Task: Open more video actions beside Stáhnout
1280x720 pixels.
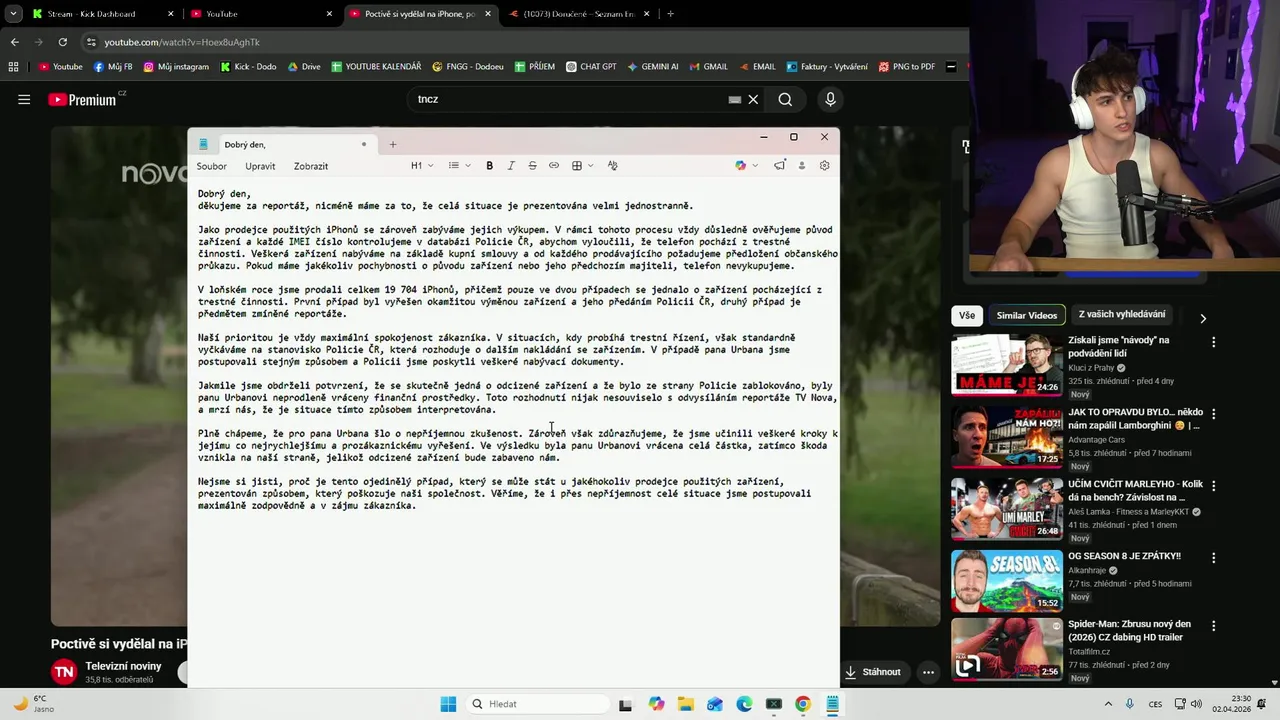Action: point(928,672)
